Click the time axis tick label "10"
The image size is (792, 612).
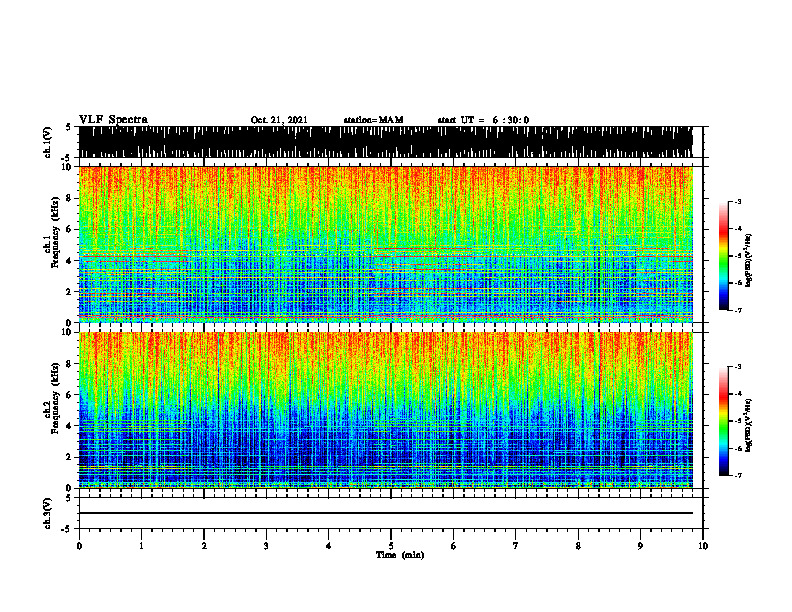(x=703, y=546)
